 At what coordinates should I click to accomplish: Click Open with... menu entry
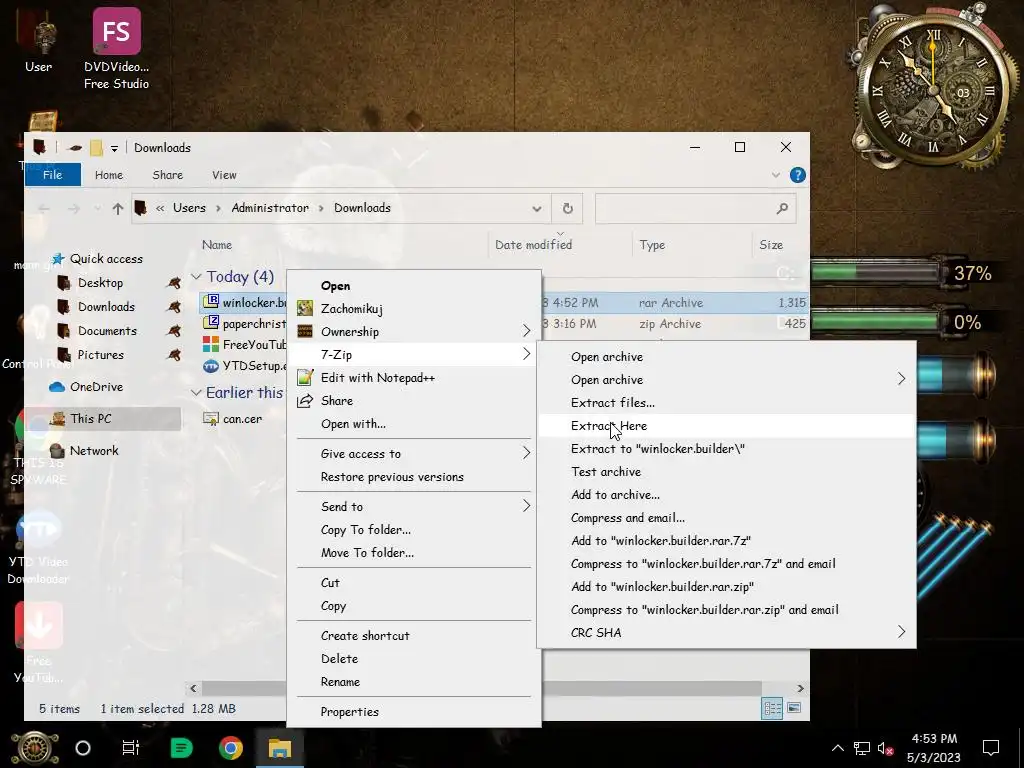click(x=414, y=424)
